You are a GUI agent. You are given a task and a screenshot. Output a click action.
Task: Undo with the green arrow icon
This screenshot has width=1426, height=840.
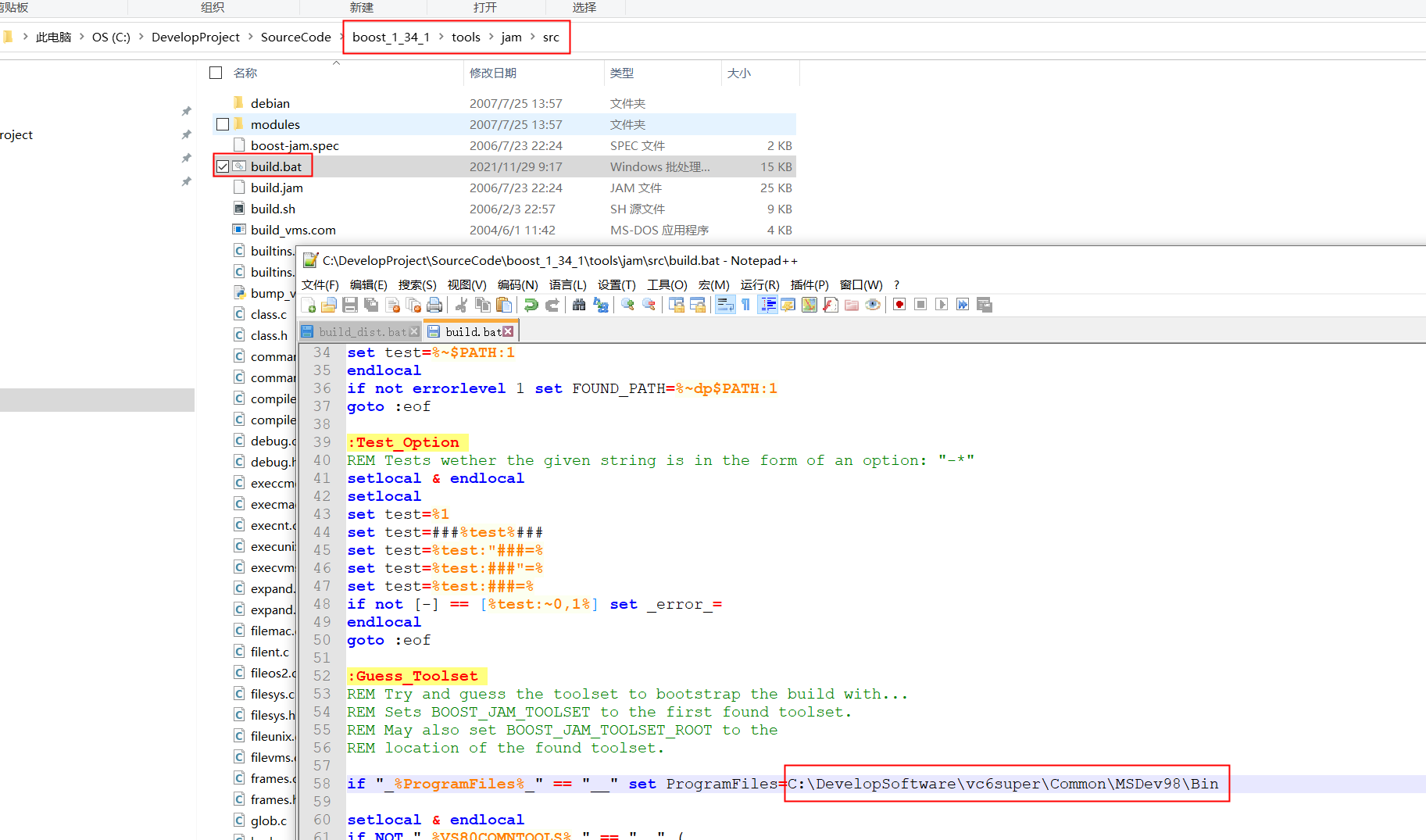[x=531, y=305]
